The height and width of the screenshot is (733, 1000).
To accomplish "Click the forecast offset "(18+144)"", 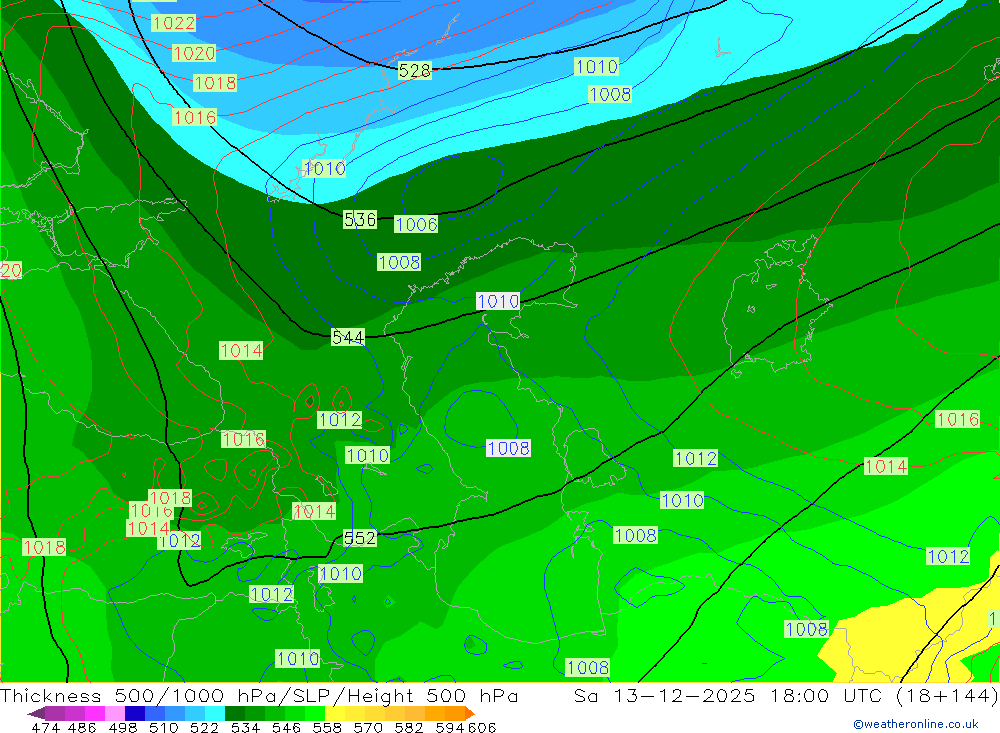I will coord(946,695).
